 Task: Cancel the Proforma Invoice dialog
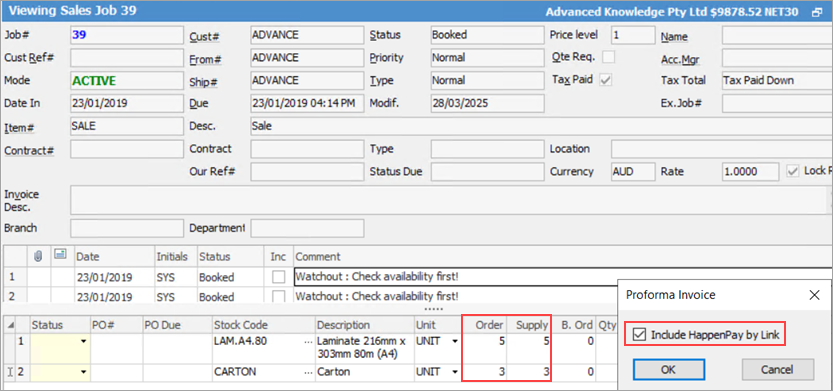[x=777, y=369]
